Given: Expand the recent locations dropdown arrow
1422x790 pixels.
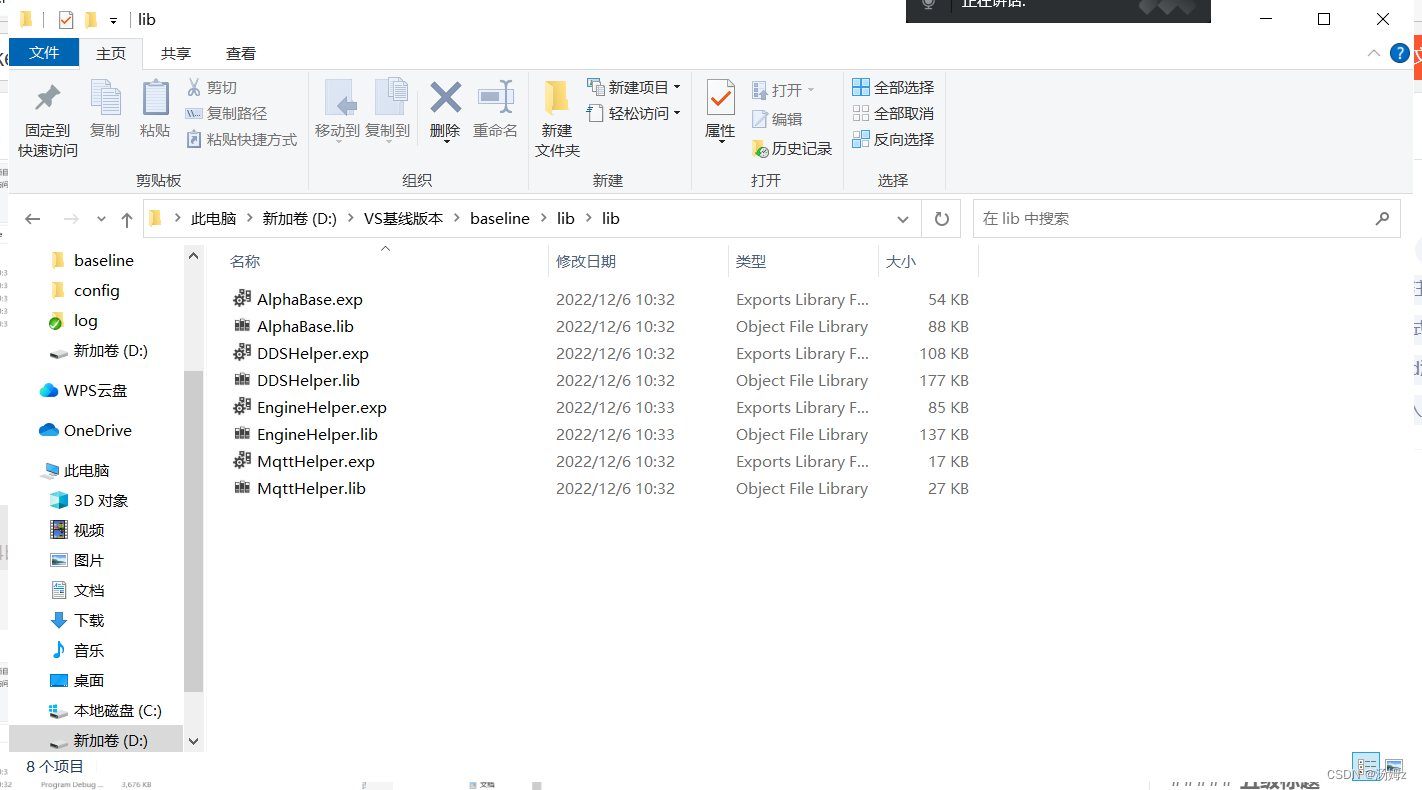Looking at the screenshot, I should (101, 219).
